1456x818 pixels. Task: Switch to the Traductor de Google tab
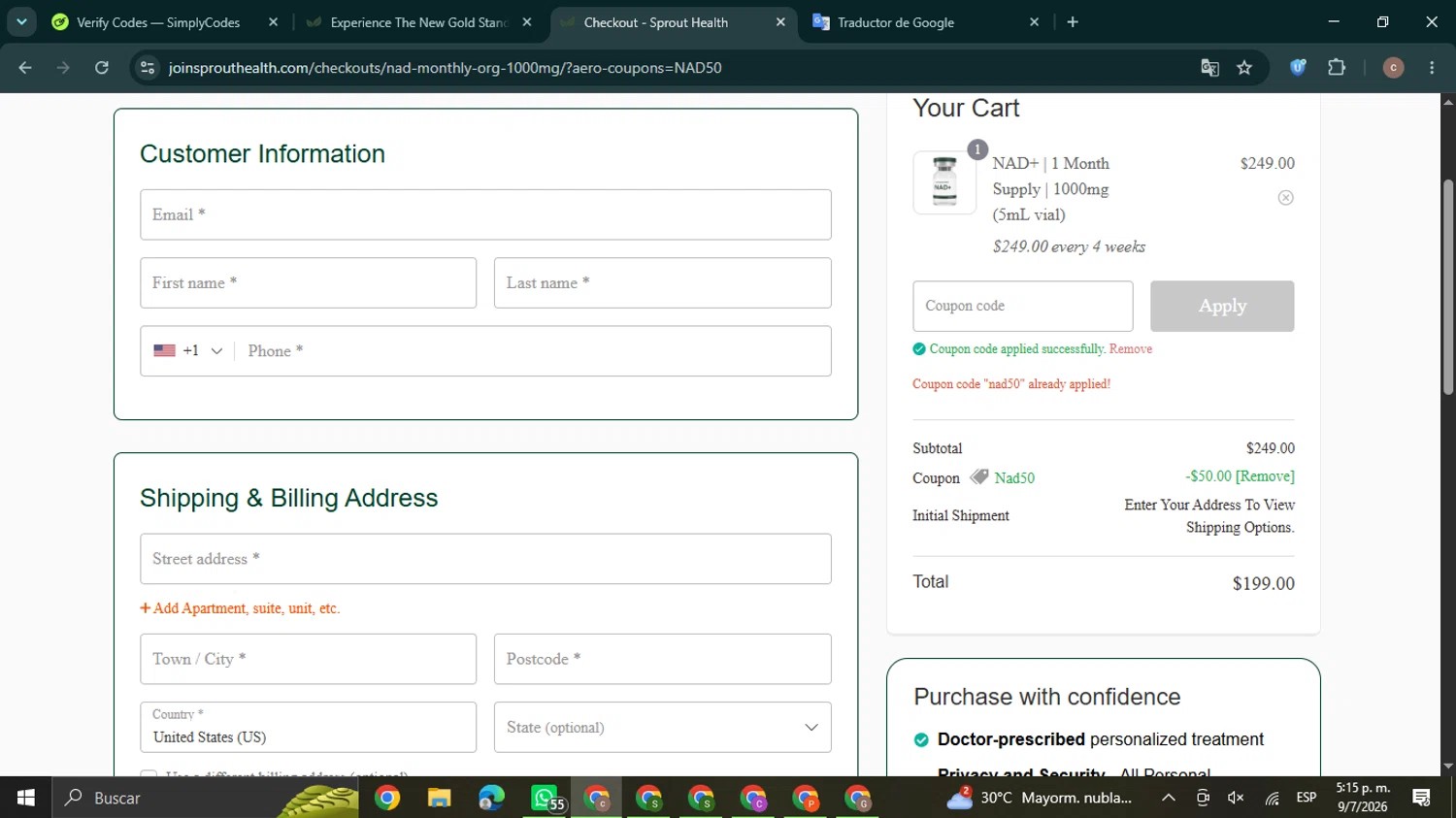926,22
